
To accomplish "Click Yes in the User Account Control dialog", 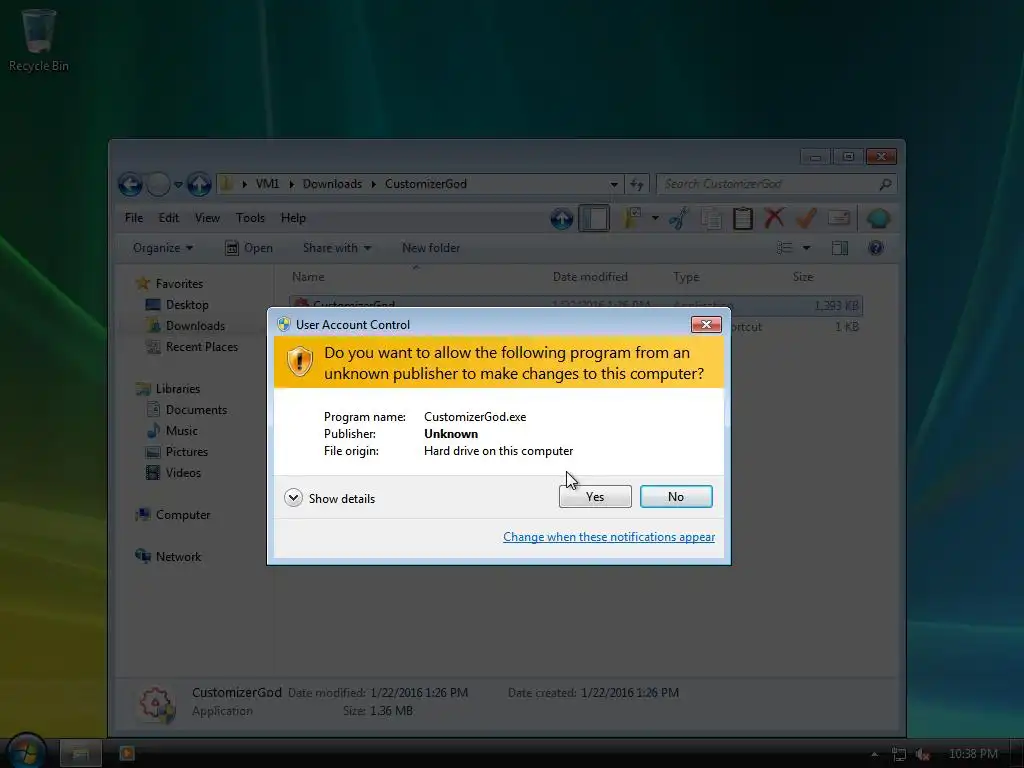I will (595, 496).
